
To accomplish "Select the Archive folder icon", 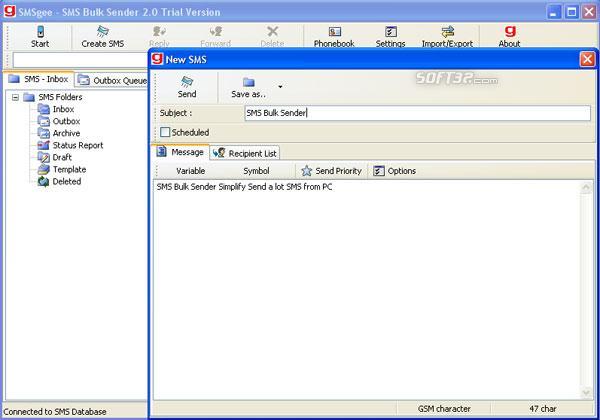I will tap(44, 133).
